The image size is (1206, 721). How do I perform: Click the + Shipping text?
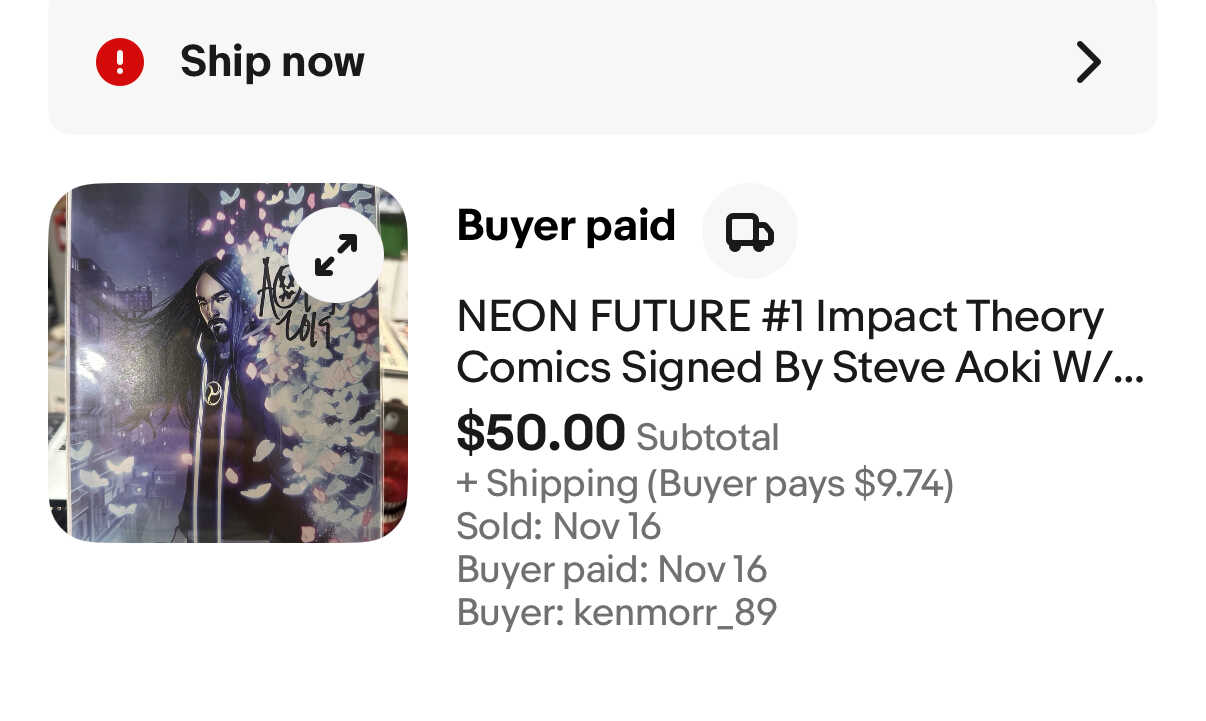coord(547,484)
